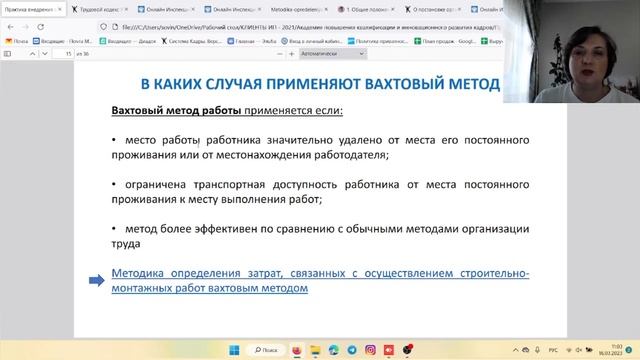Open the Вход в личный кабинет bookmark

312,41
